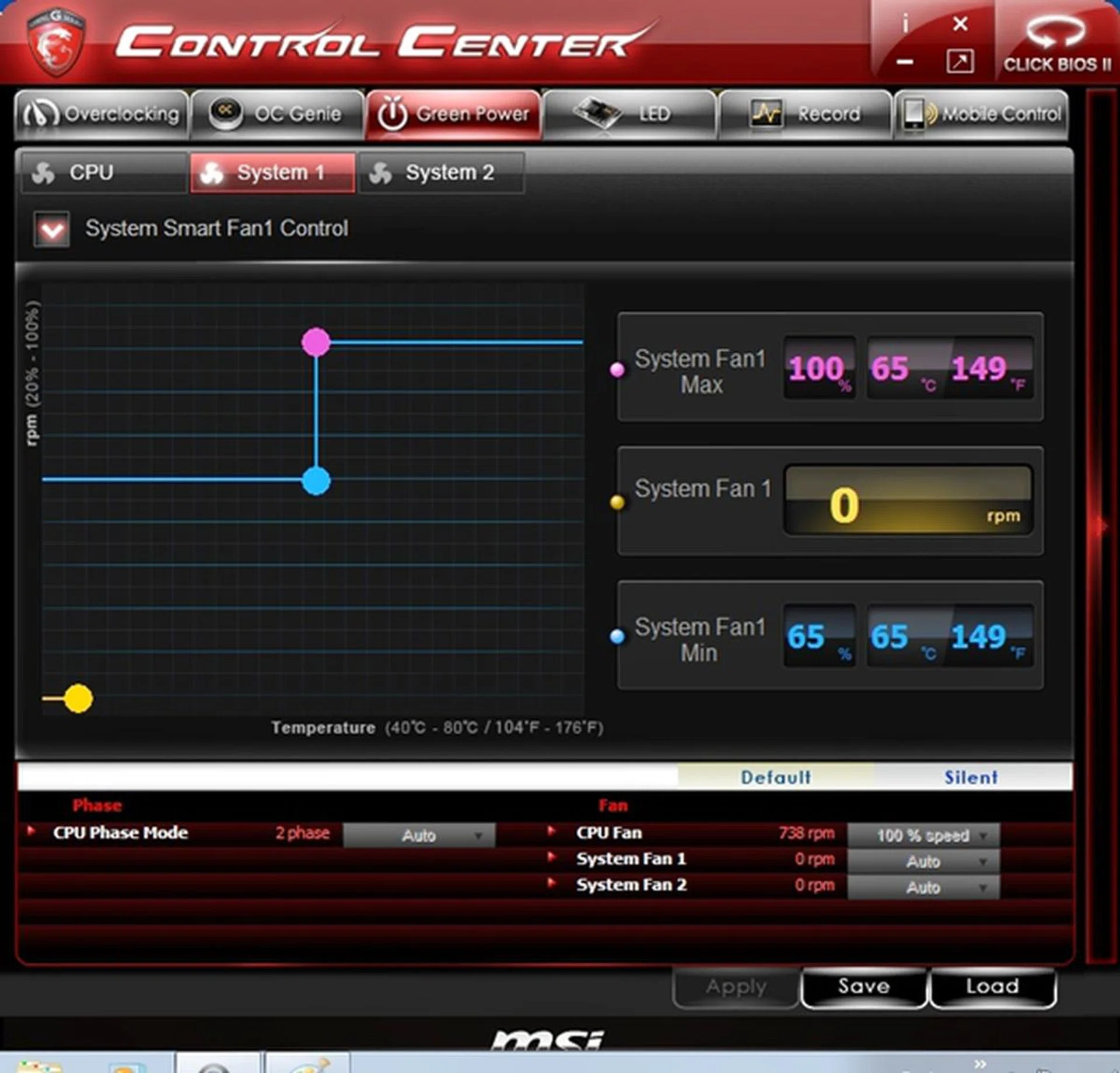Open CPU Phase Mode Auto dropdown

point(419,836)
